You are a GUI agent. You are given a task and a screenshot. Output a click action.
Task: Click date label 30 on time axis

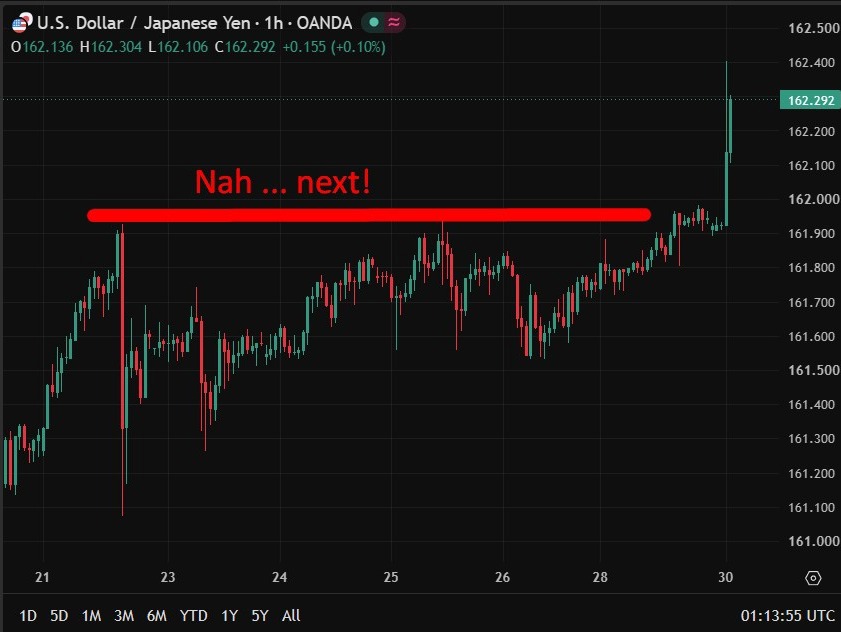[726, 577]
